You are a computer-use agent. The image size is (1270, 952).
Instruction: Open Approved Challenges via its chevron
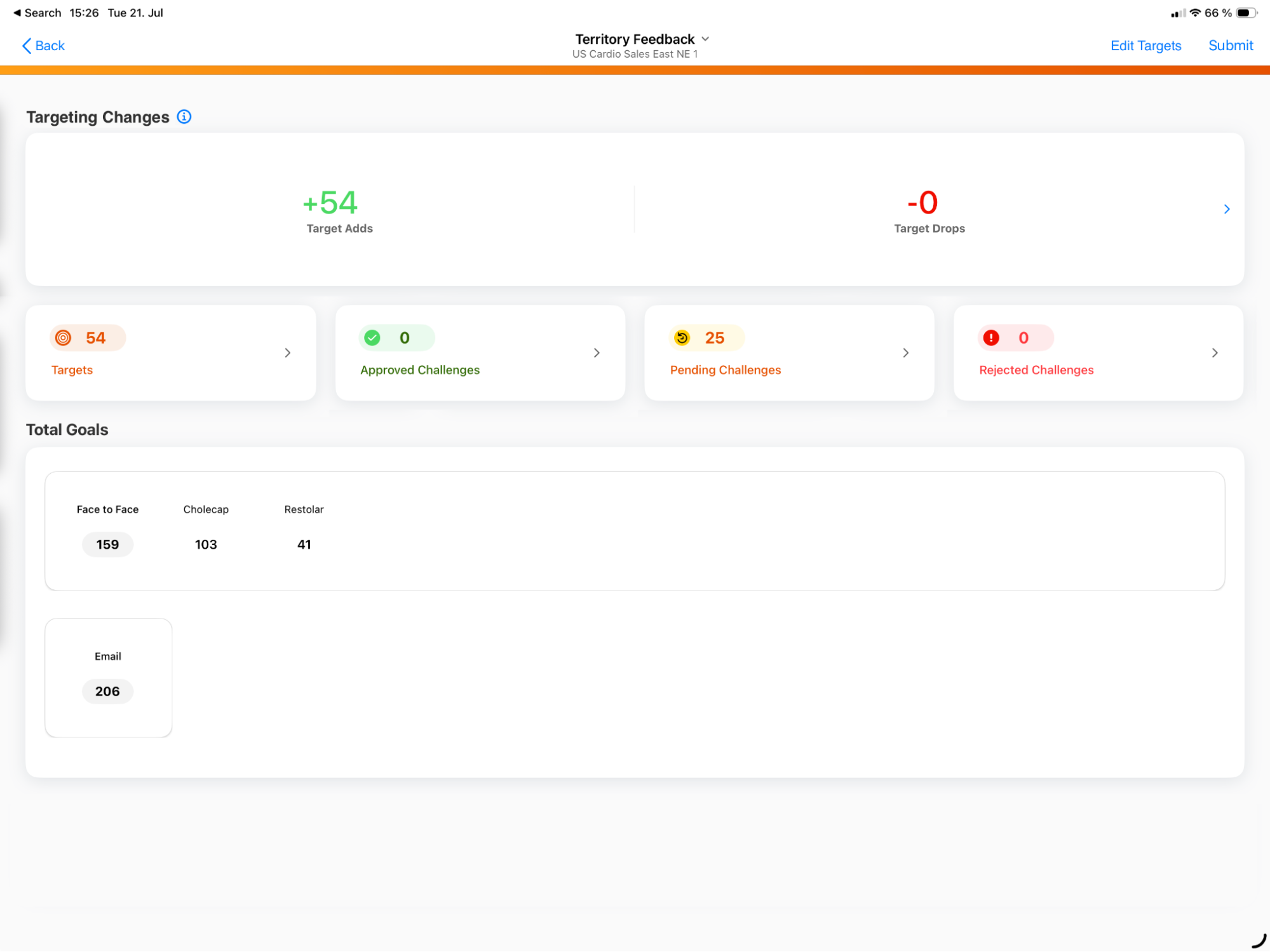(597, 353)
